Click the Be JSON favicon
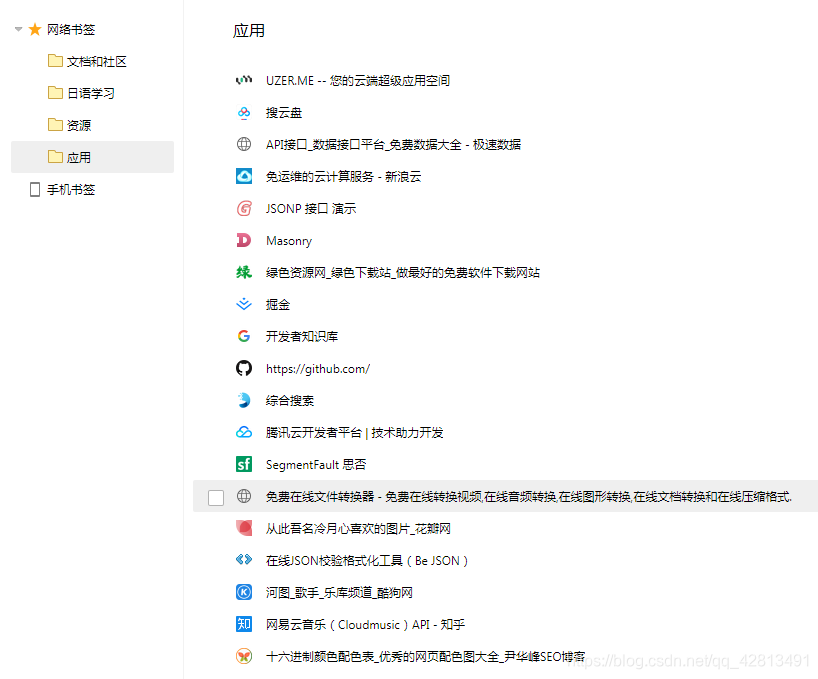The width and height of the screenshot is (818, 679). click(244, 560)
